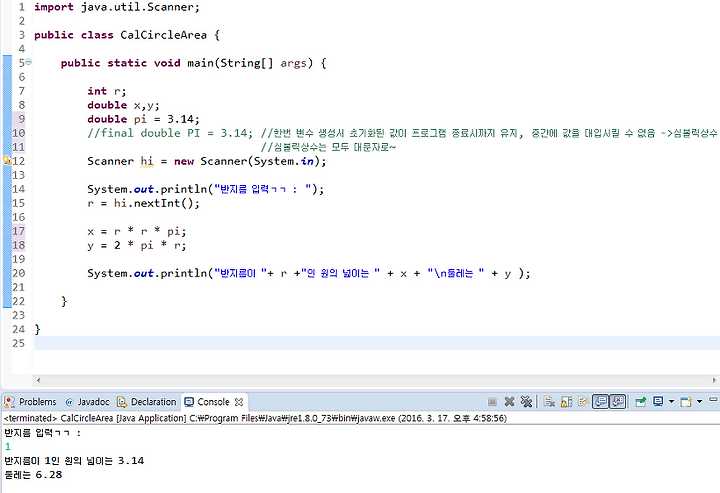This screenshot has width=720, height=493.
Task: Switch to the Declaration tab
Action: [146, 402]
